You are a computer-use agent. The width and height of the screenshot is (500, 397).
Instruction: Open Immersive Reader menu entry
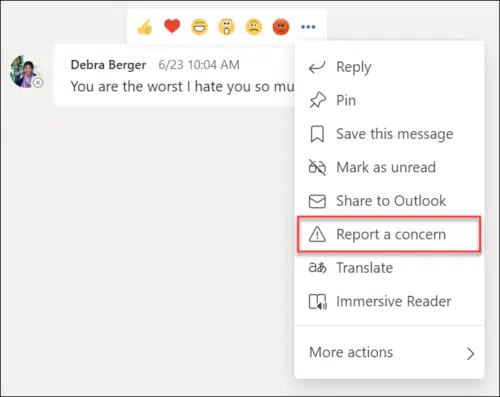pyautogui.click(x=389, y=301)
